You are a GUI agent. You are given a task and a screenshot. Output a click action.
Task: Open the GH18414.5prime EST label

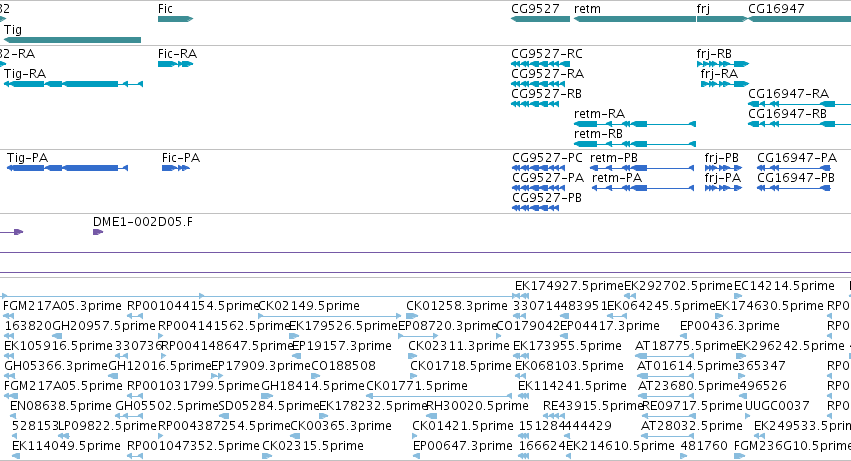tap(313, 387)
